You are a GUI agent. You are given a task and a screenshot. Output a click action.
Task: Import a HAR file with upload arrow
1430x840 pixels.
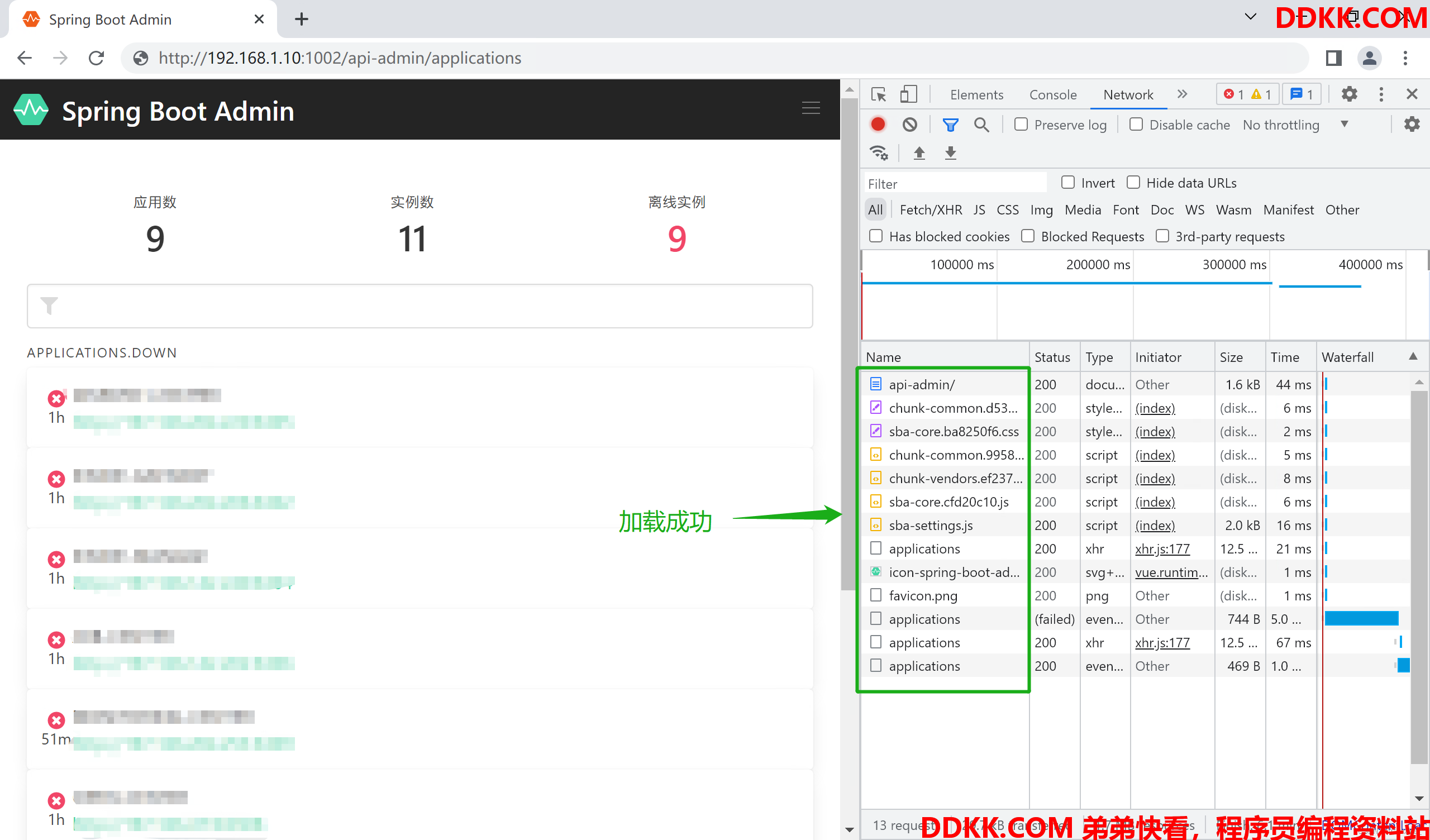click(x=919, y=152)
